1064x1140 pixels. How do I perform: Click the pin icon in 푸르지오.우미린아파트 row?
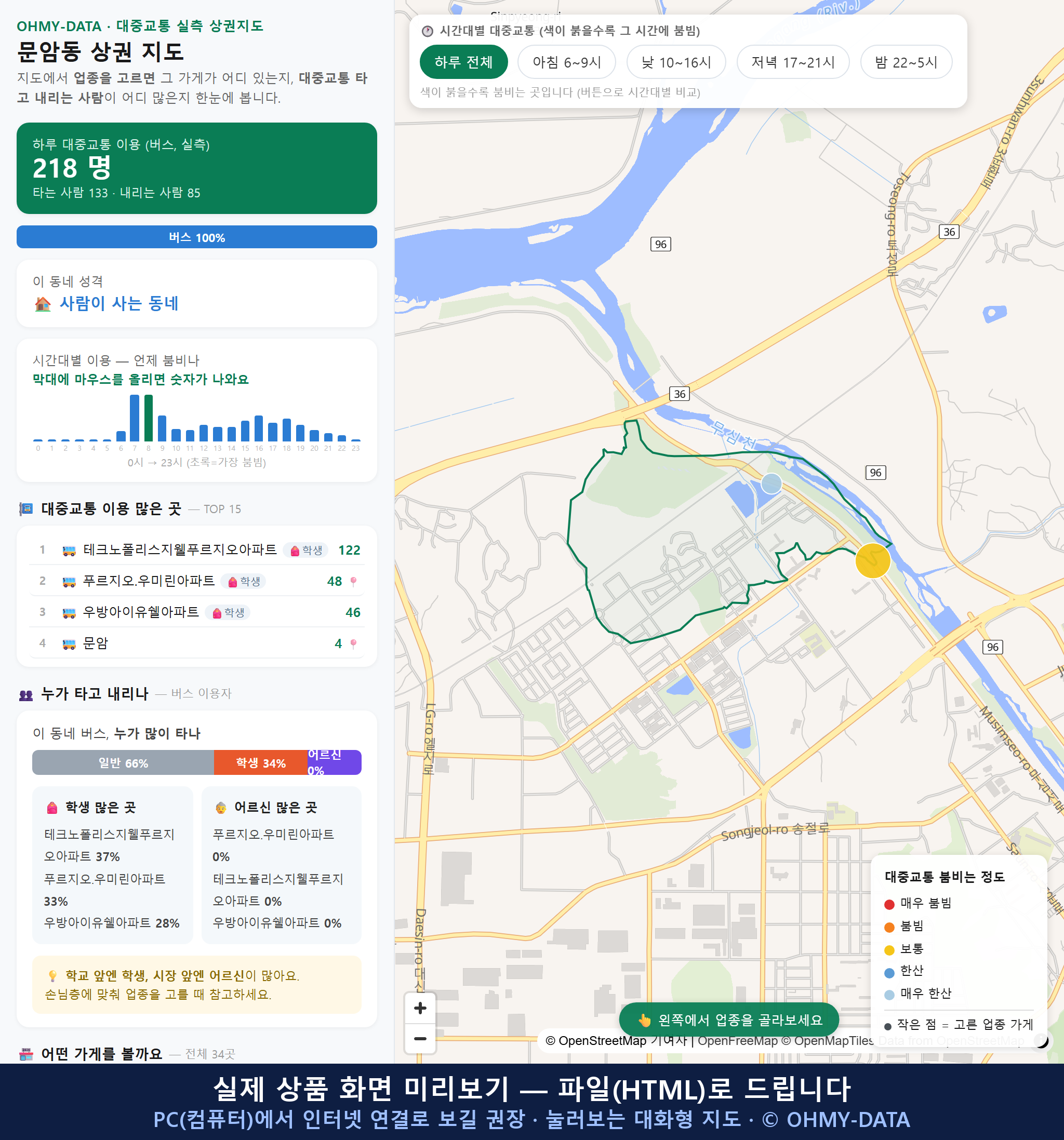(x=353, y=582)
